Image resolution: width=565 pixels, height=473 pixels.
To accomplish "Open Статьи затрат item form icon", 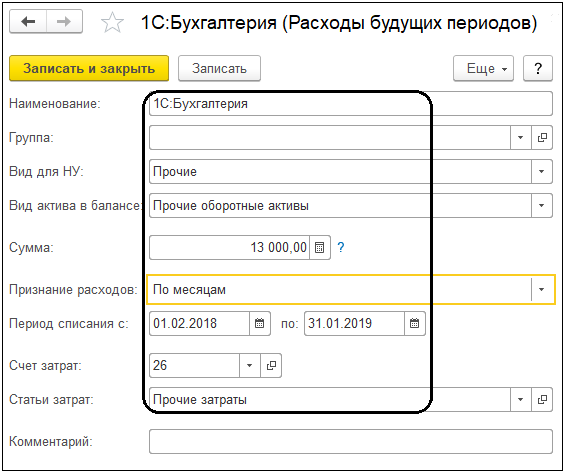I will (542, 400).
